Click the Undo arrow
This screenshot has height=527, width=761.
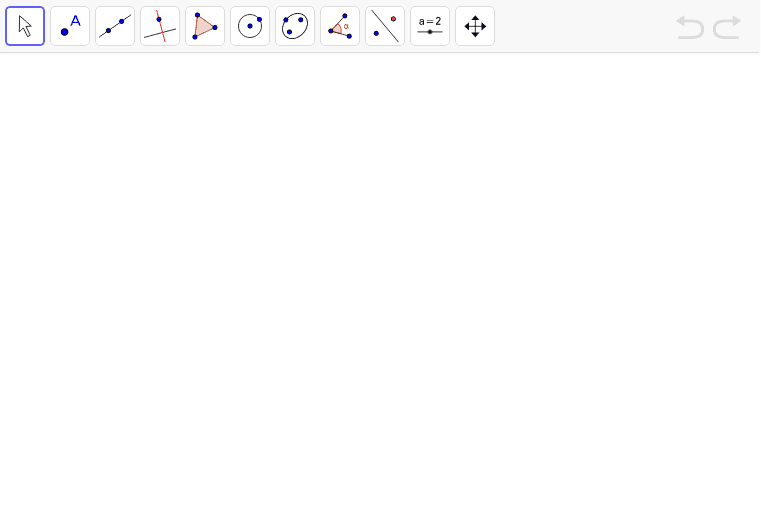pyautogui.click(x=690, y=27)
